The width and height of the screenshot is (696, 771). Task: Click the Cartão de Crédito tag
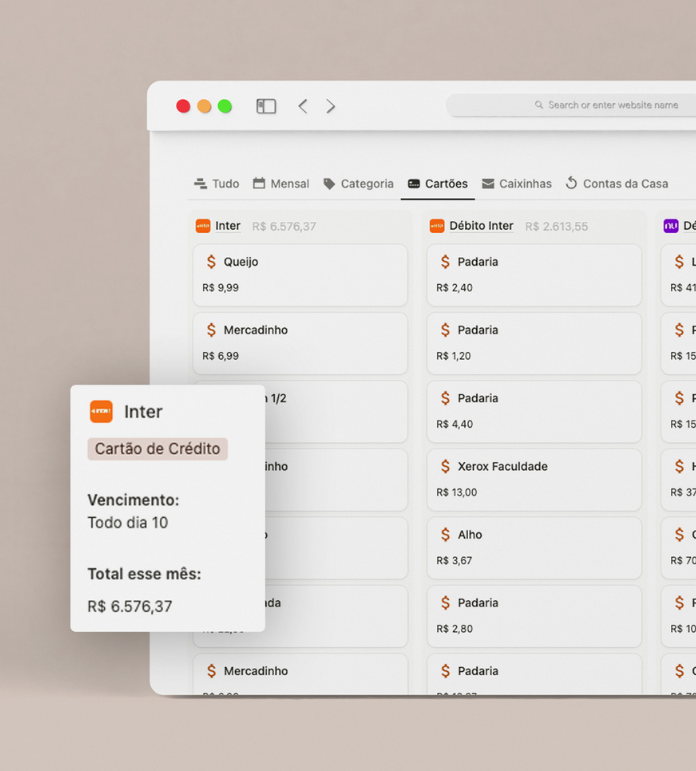(x=157, y=449)
